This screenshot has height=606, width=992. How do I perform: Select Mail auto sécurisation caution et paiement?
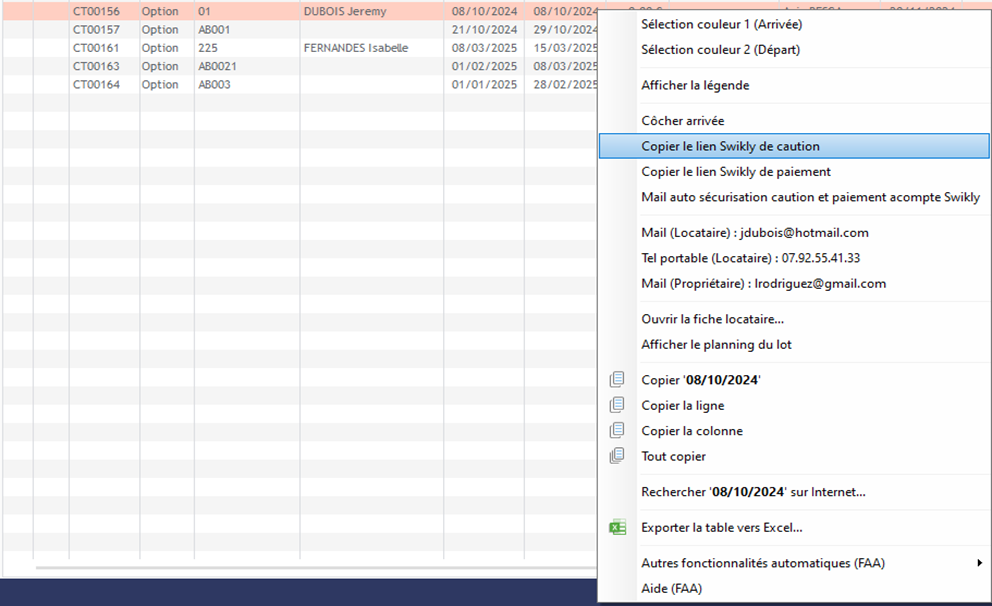810,197
